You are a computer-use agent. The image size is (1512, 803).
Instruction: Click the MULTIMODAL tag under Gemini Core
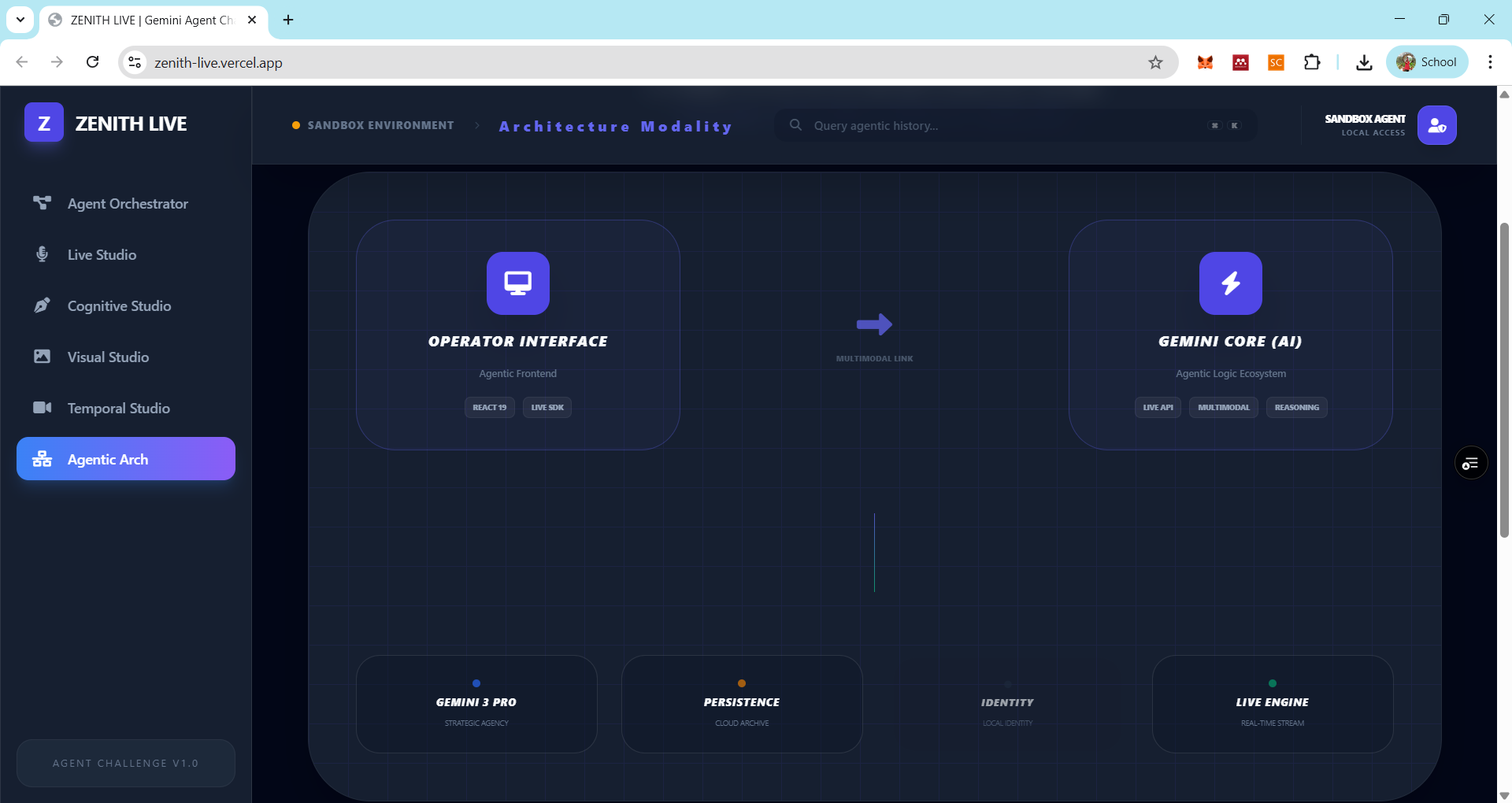coord(1224,408)
